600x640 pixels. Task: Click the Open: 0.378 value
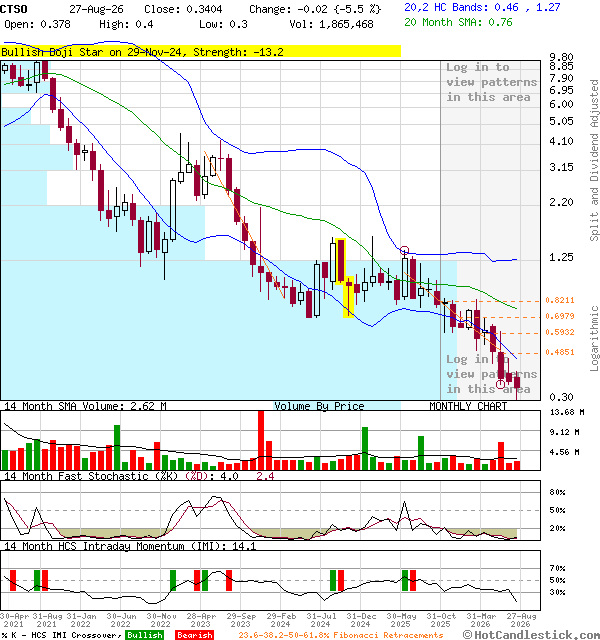pos(37,24)
